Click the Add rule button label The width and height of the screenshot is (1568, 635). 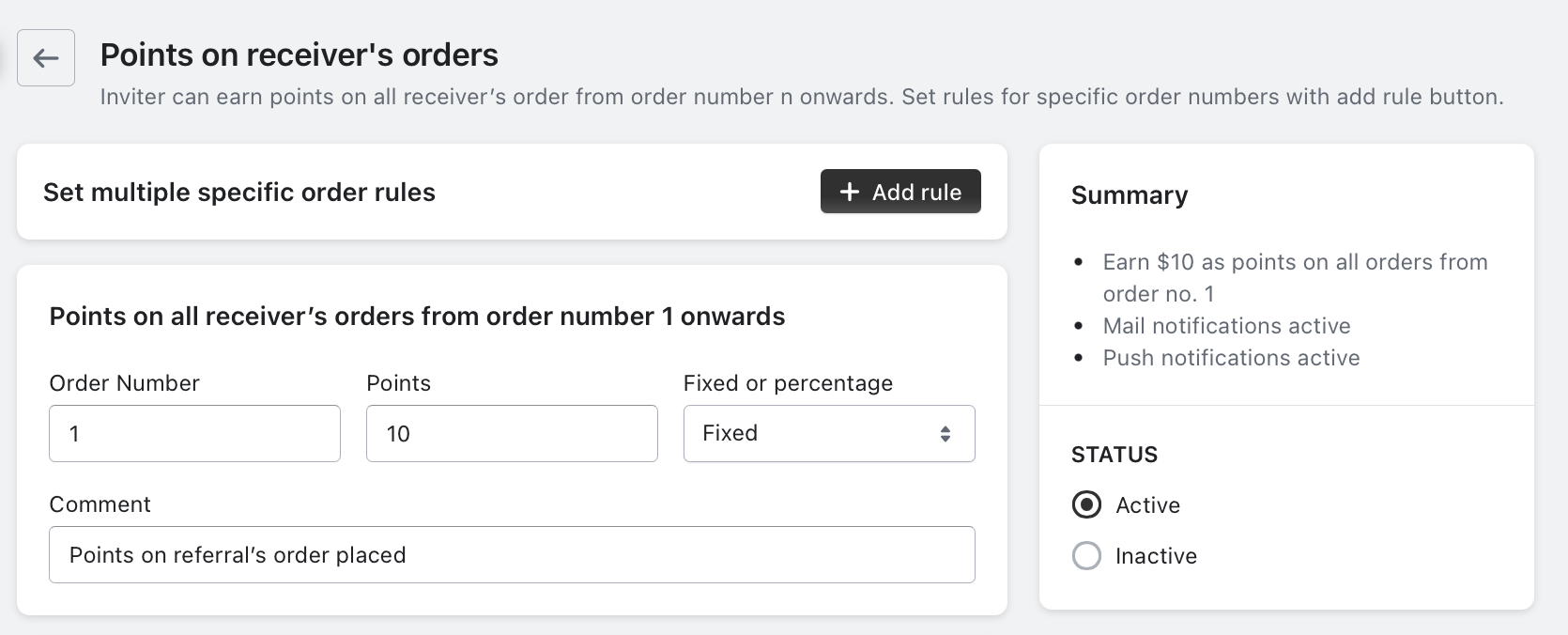(916, 192)
